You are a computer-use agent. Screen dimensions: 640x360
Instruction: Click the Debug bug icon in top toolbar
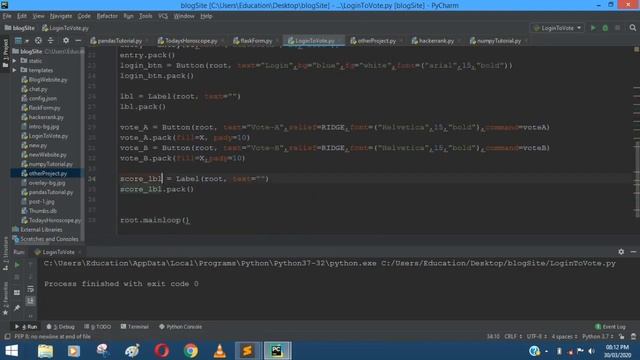(x=605, y=28)
